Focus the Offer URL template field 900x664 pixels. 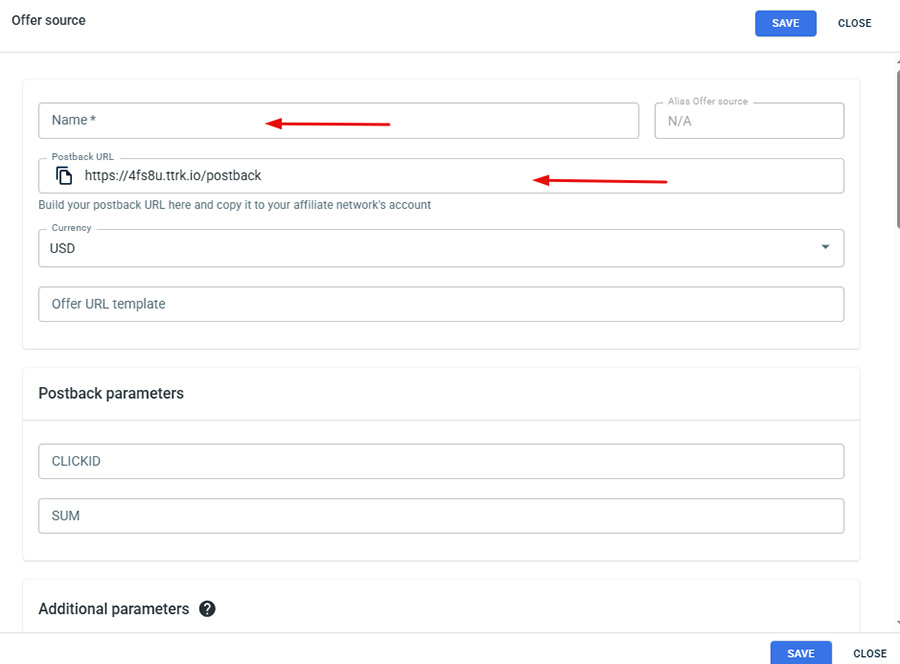tap(440, 304)
